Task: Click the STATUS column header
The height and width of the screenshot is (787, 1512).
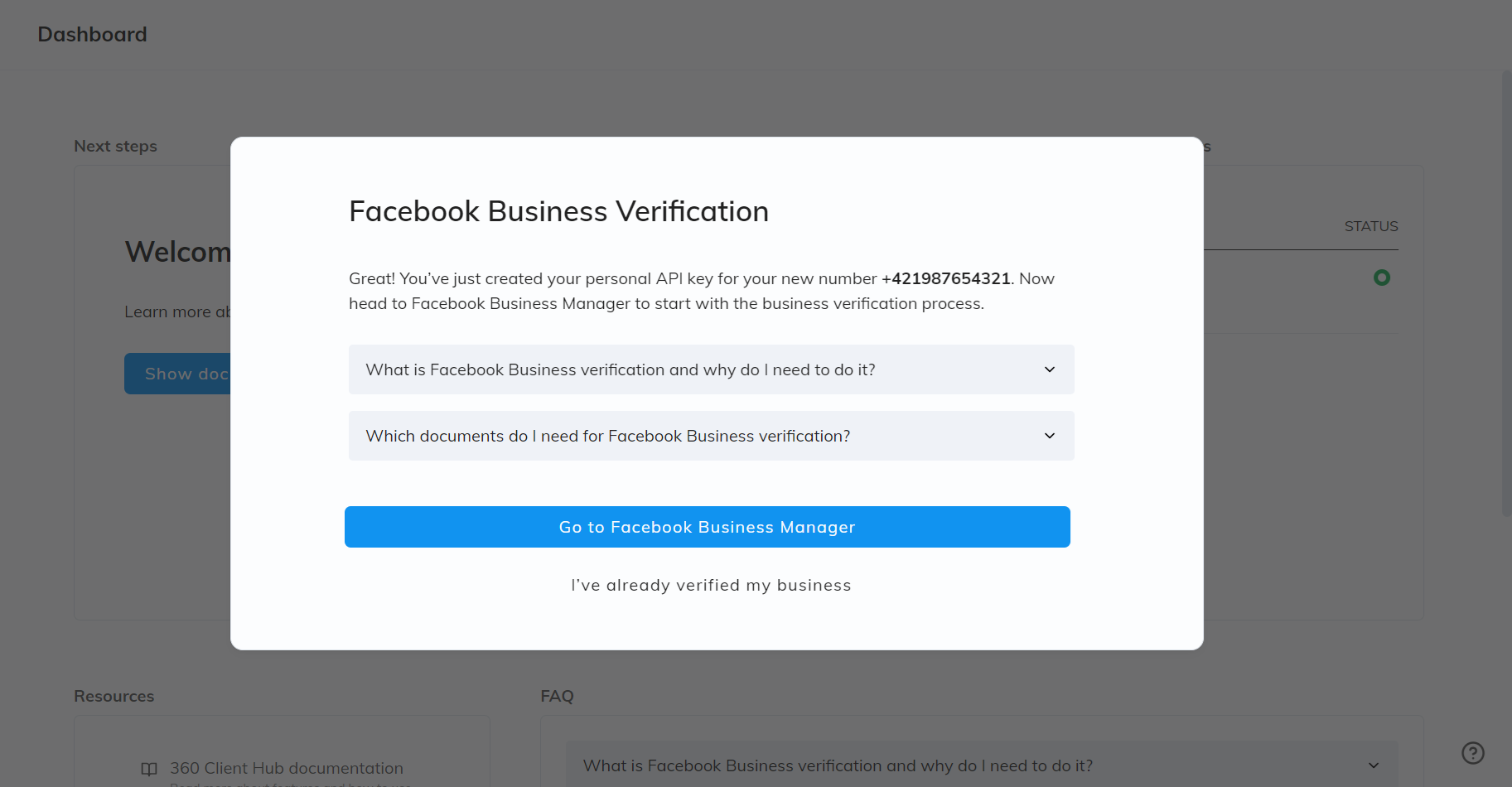Action: click(x=1370, y=226)
